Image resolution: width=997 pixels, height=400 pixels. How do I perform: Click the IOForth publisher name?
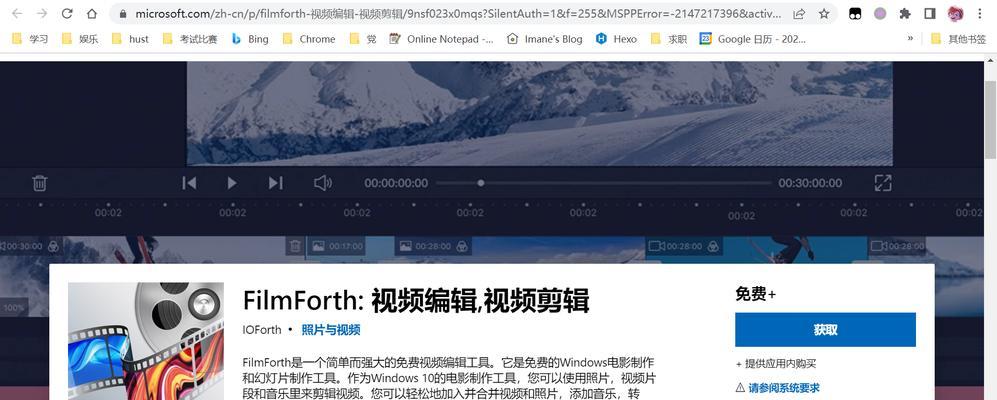click(261, 329)
